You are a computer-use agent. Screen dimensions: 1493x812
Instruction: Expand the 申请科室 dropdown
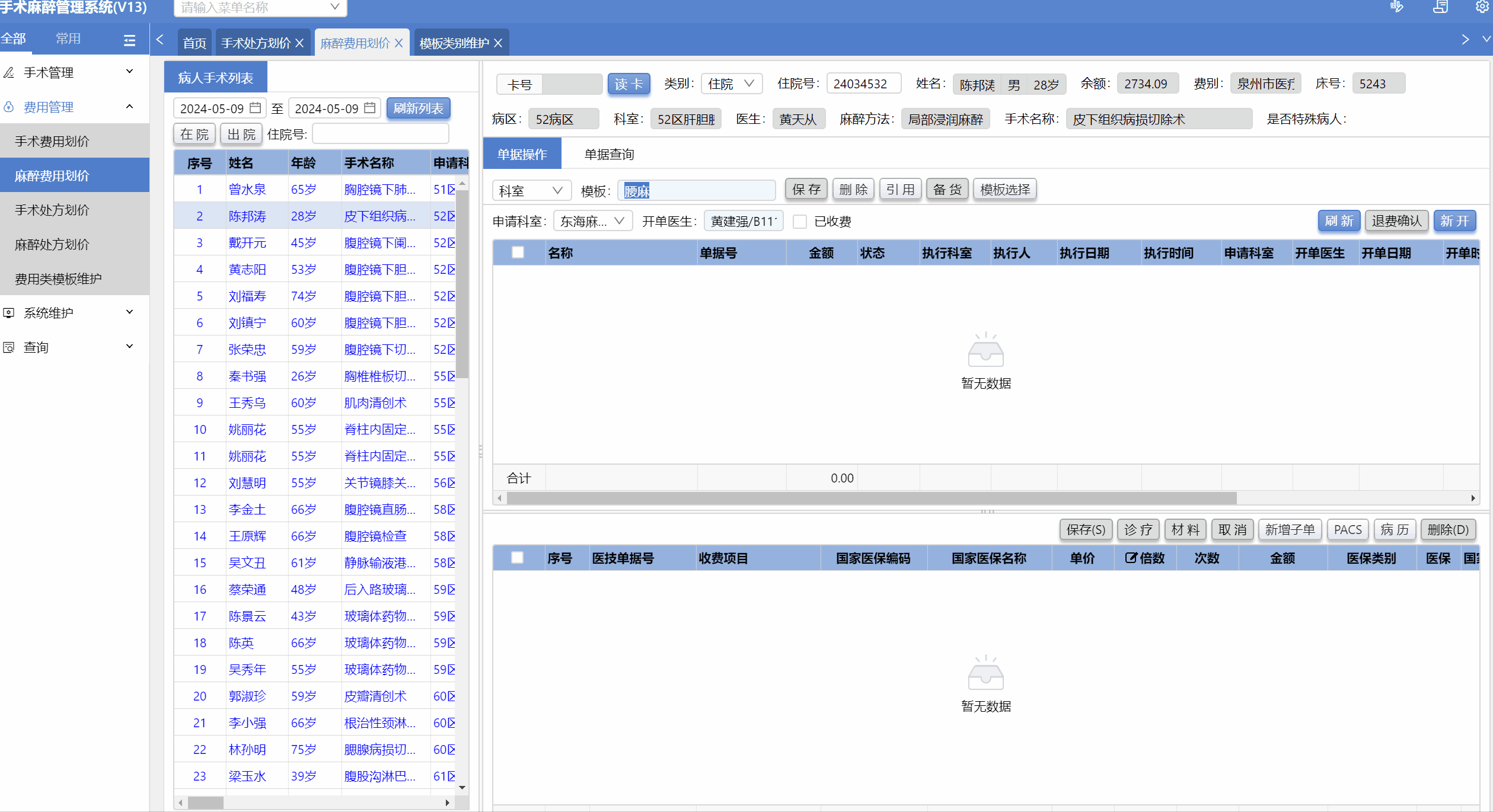pos(593,222)
